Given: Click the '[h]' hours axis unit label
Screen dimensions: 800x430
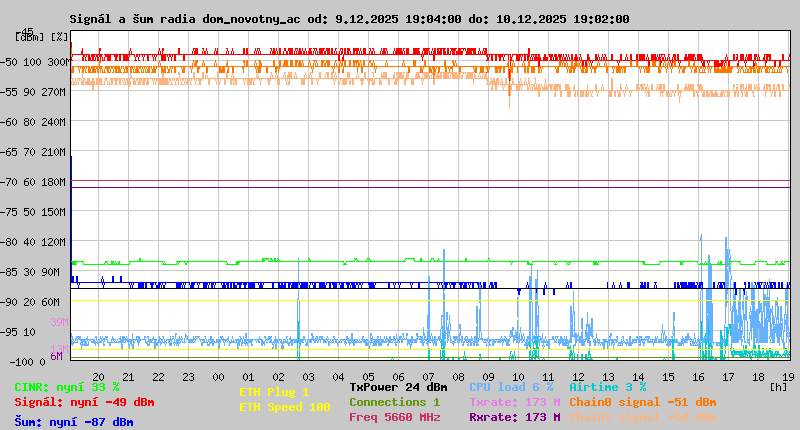Looking at the screenshot, I should point(779,387).
